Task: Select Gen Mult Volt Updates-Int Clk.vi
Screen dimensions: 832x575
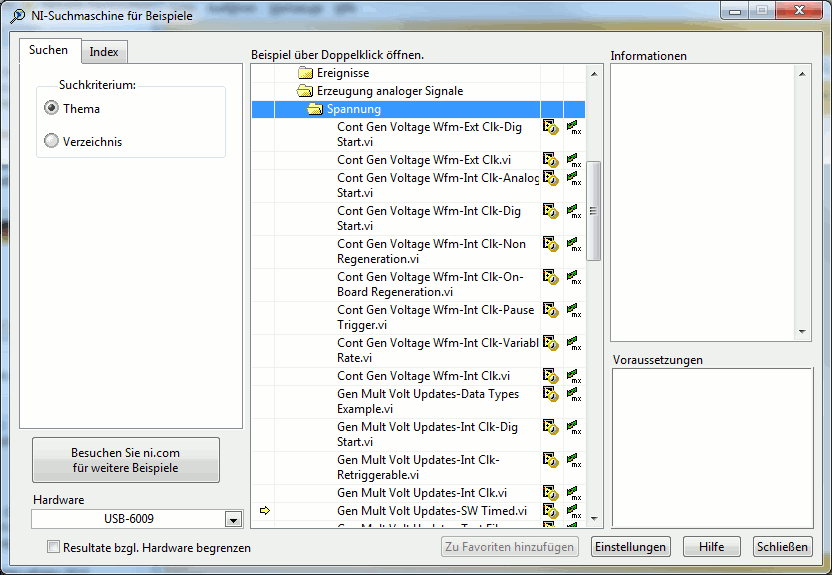Action: click(x=422, y=493)
